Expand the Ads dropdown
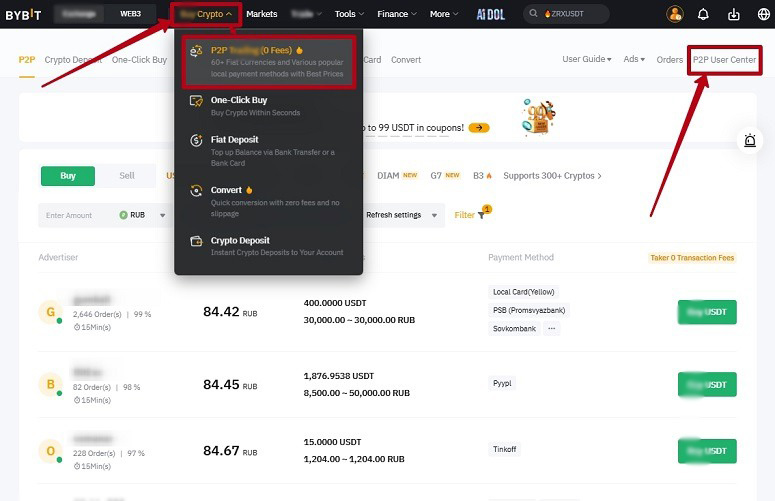The height and width of the screenshot is (501, 775). tap(634, 60)
